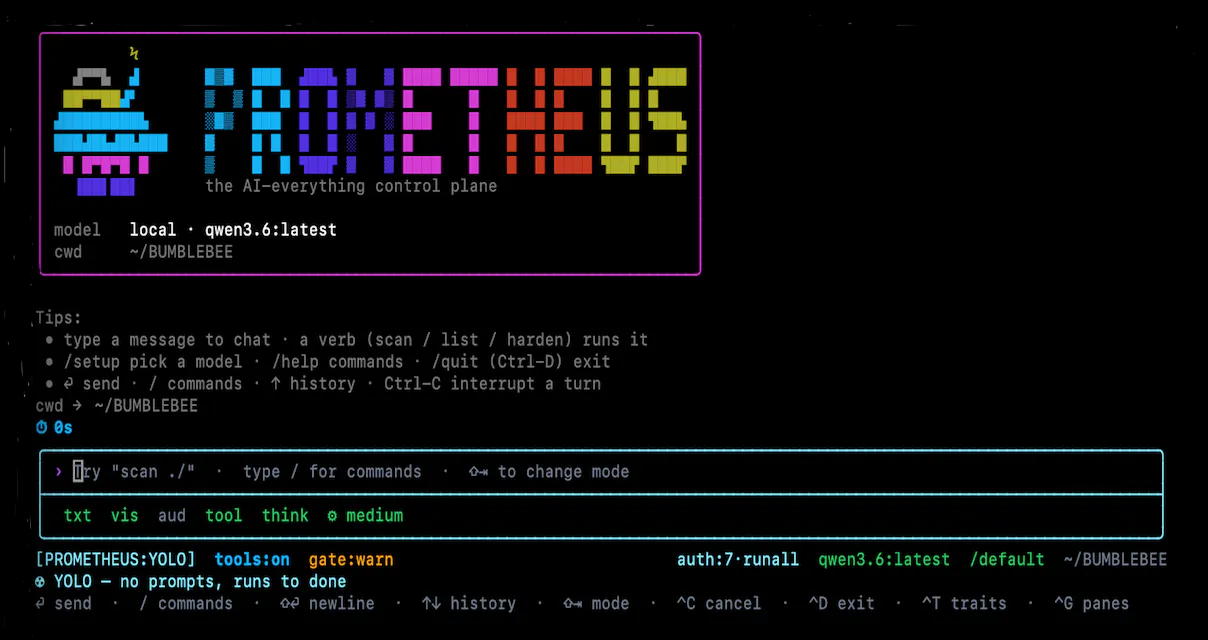Click the message input field

601,472
